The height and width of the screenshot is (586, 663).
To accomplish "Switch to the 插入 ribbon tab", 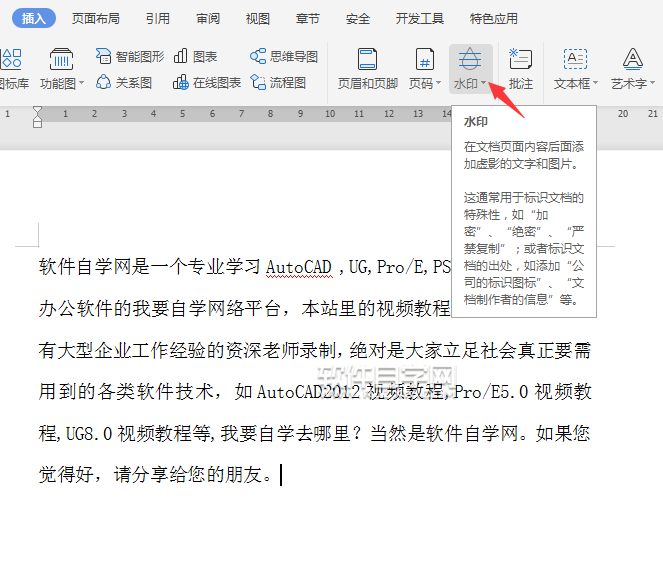I will 33,18.
